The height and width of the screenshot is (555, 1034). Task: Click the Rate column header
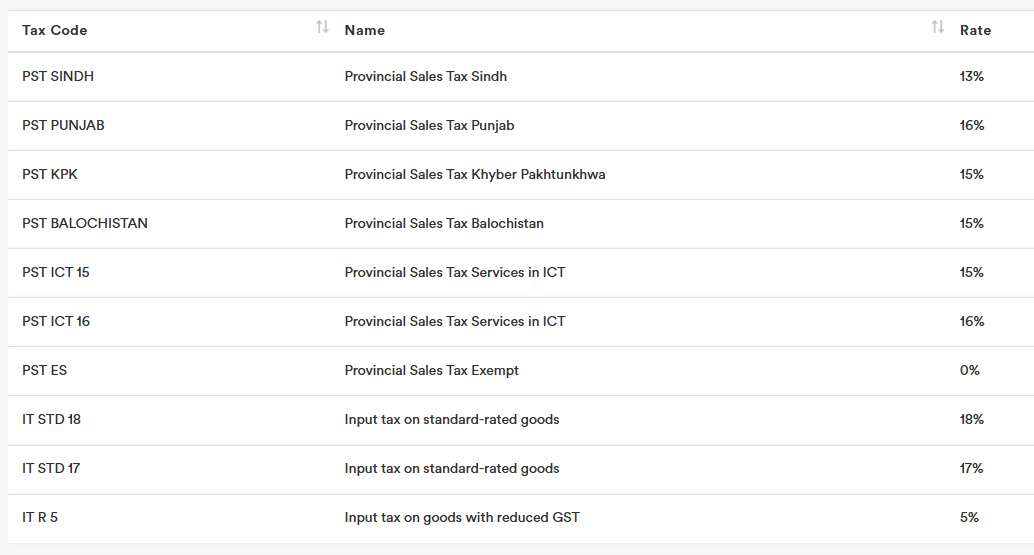(975, 30)
